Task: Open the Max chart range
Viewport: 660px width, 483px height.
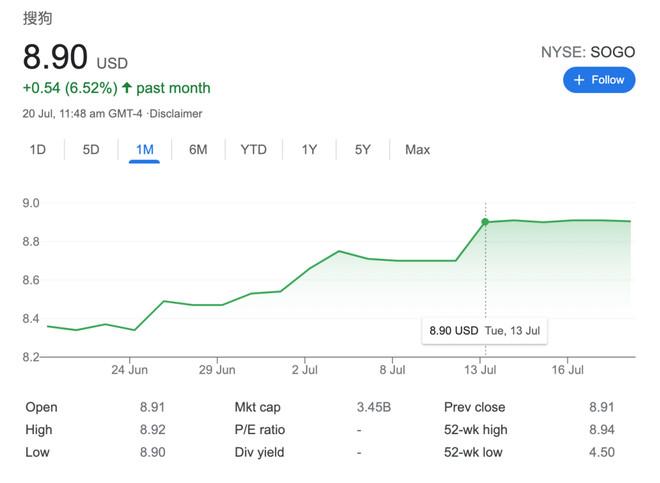Action: click(418, 149)
